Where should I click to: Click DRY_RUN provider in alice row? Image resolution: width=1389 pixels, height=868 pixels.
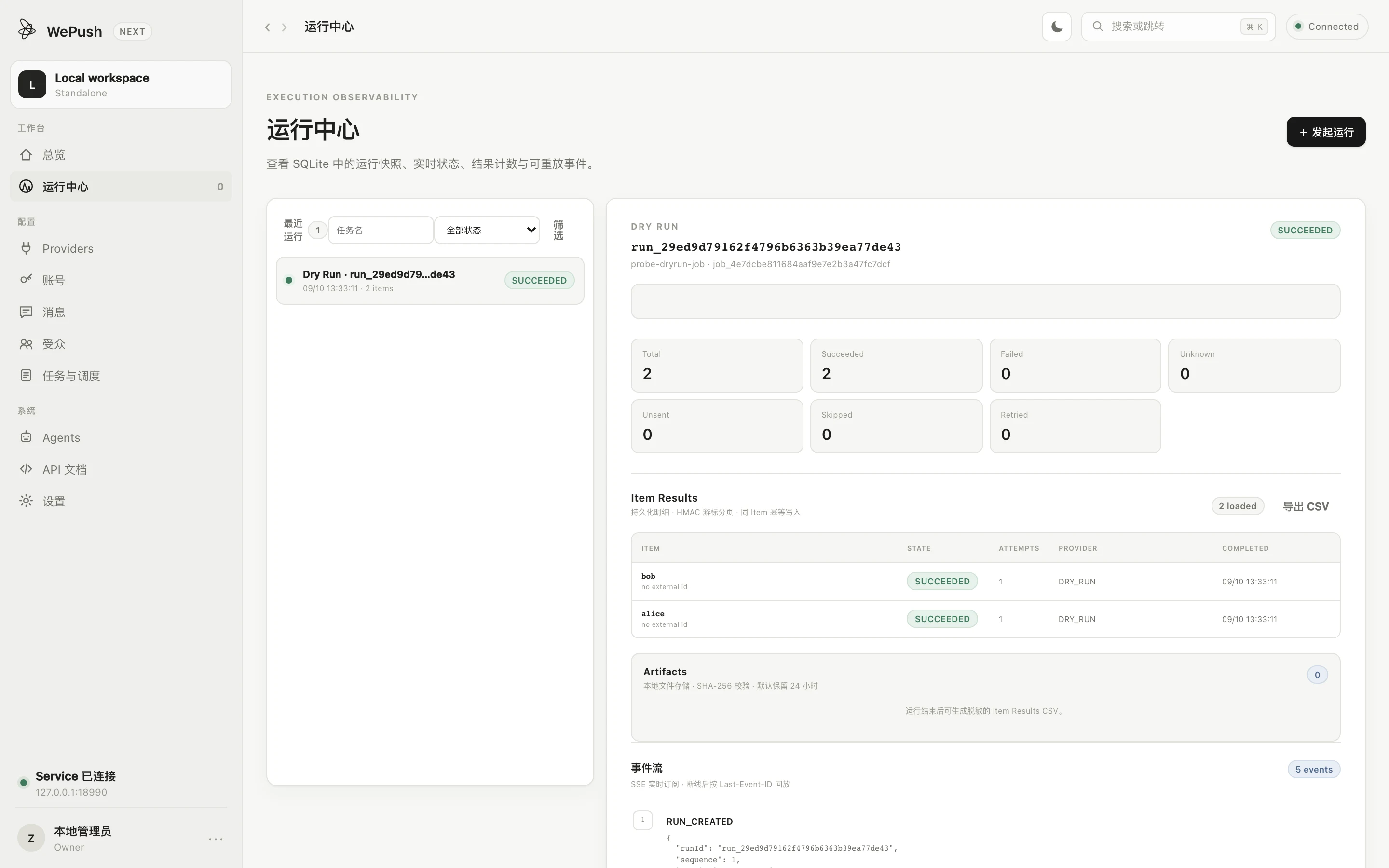pos(1077,620)
